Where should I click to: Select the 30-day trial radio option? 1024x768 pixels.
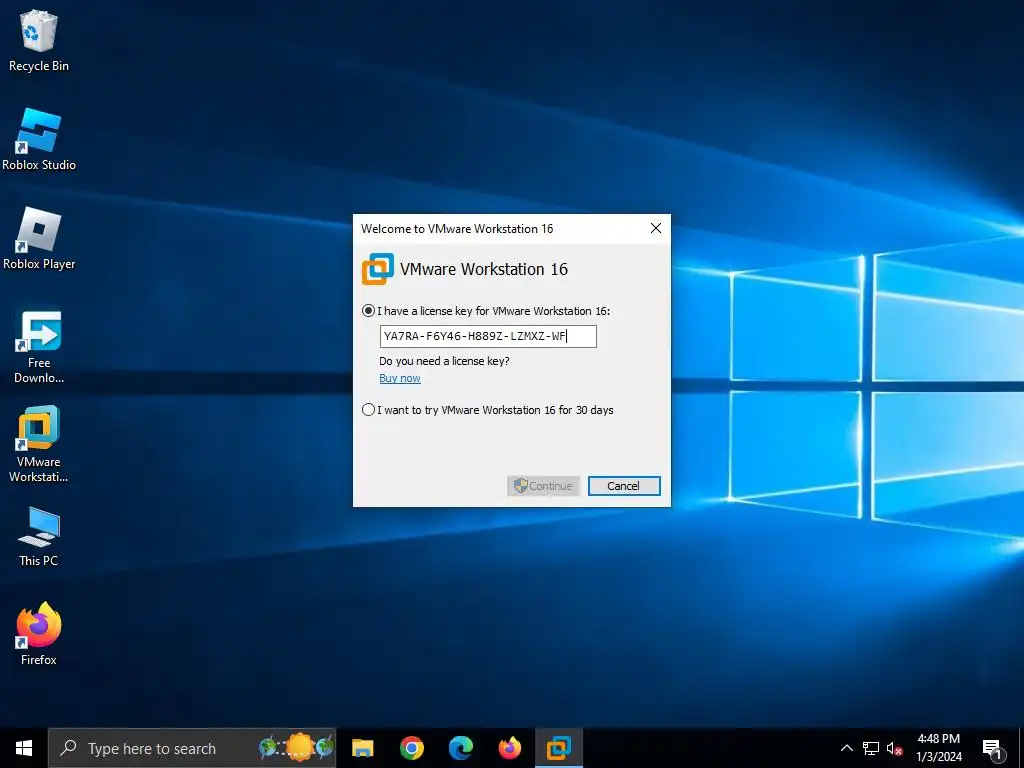click(488, 410)
